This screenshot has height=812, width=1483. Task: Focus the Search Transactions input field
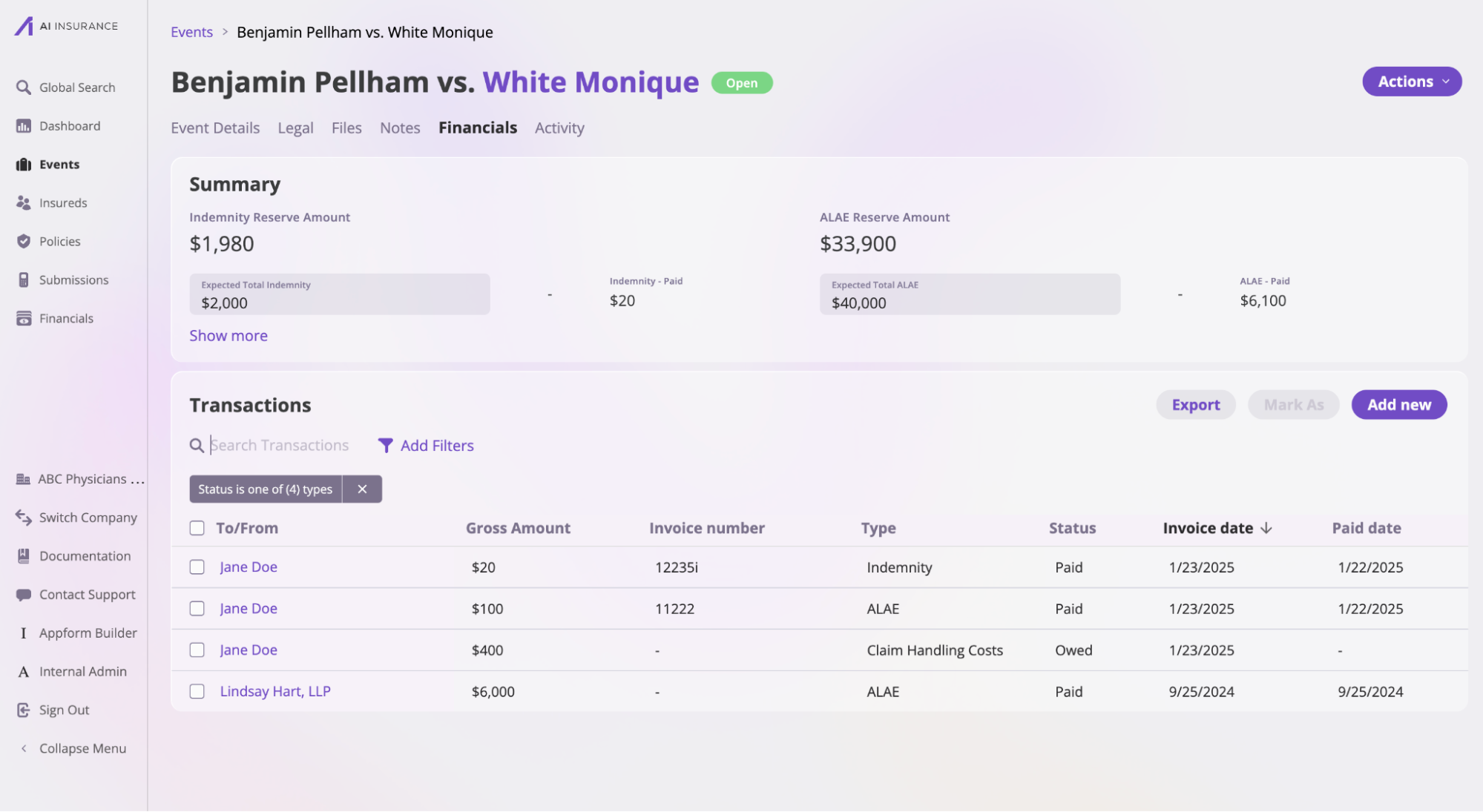pyautogui.click(x=280, y=446)
